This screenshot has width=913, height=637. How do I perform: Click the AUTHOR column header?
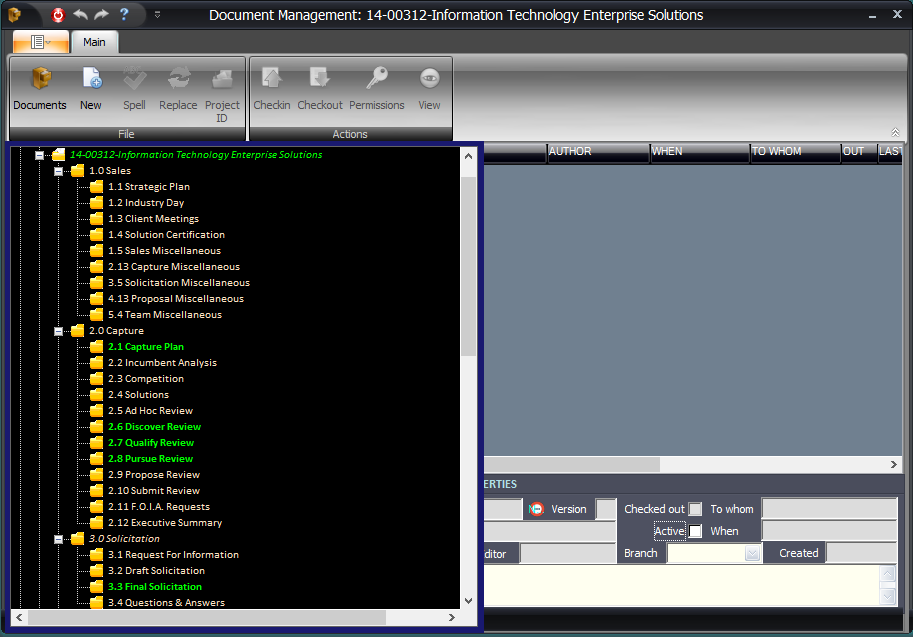coord(597,152)
